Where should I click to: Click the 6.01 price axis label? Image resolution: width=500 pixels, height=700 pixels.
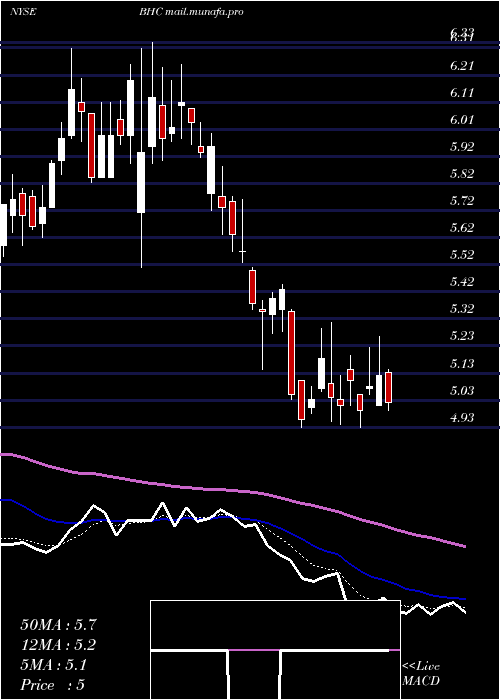(462, 120)
